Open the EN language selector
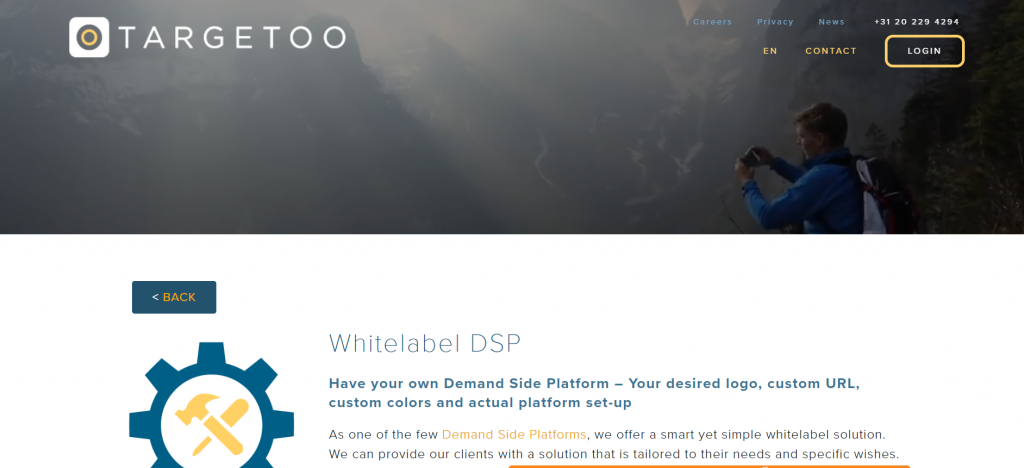This screenshot has width=1024, height=468. pos(771,51)
